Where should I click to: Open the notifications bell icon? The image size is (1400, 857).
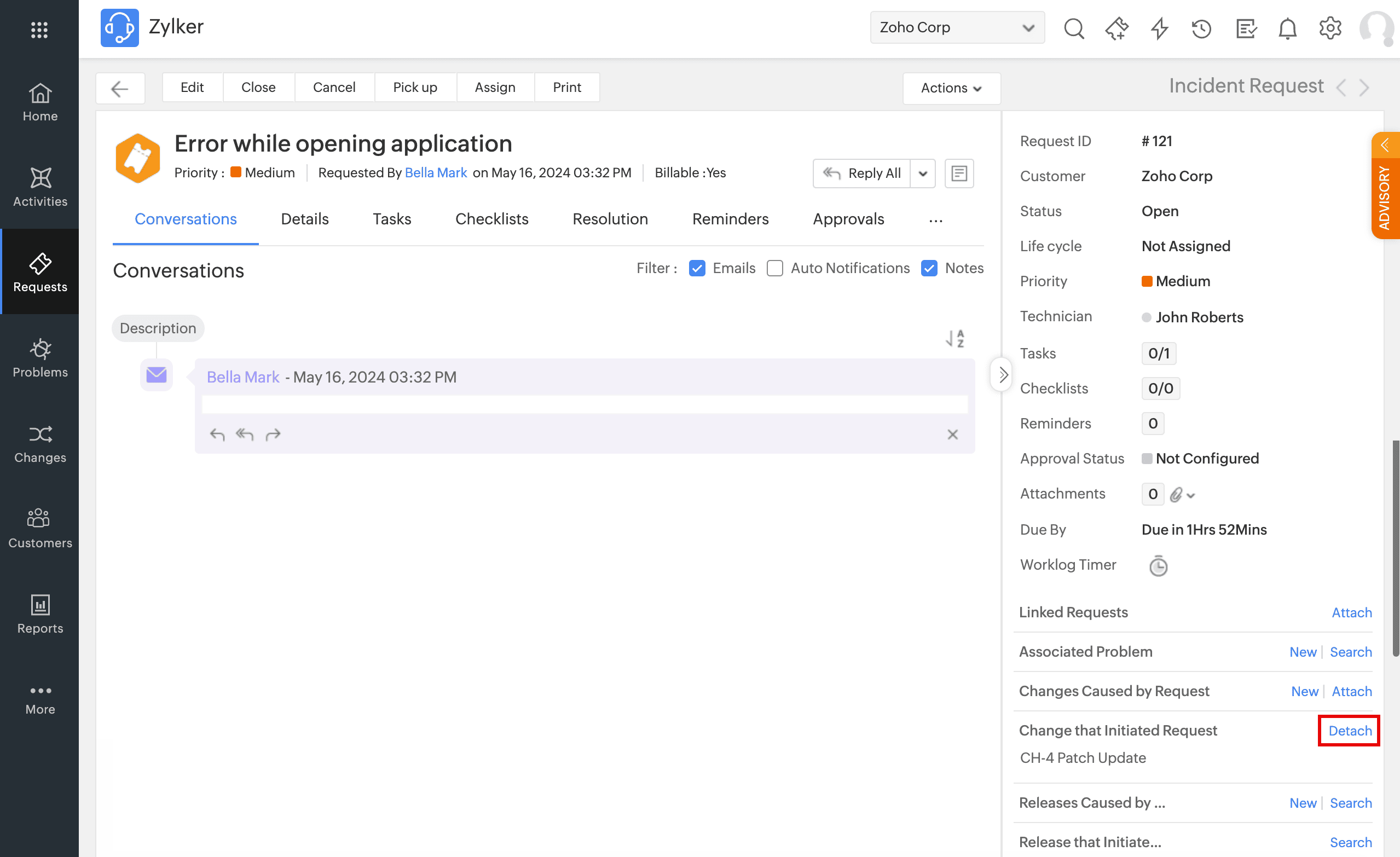coord(1287,28)
